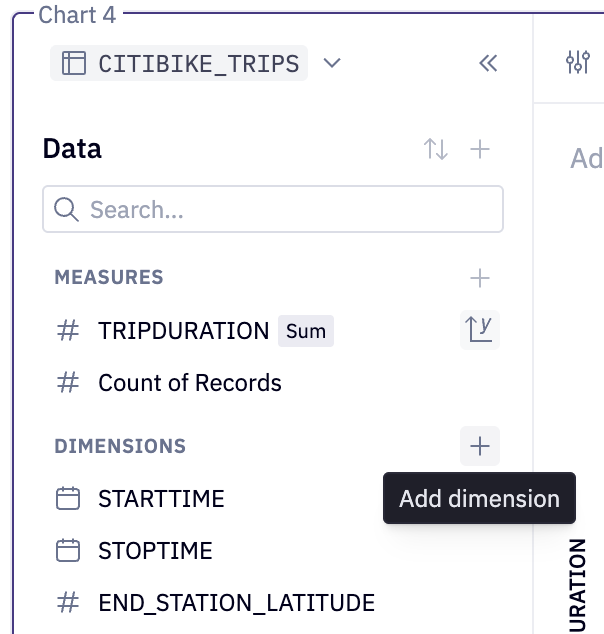604x634 pixels.
Task: Open chart settings sliders icon
Action: click(x=578, y=62)
